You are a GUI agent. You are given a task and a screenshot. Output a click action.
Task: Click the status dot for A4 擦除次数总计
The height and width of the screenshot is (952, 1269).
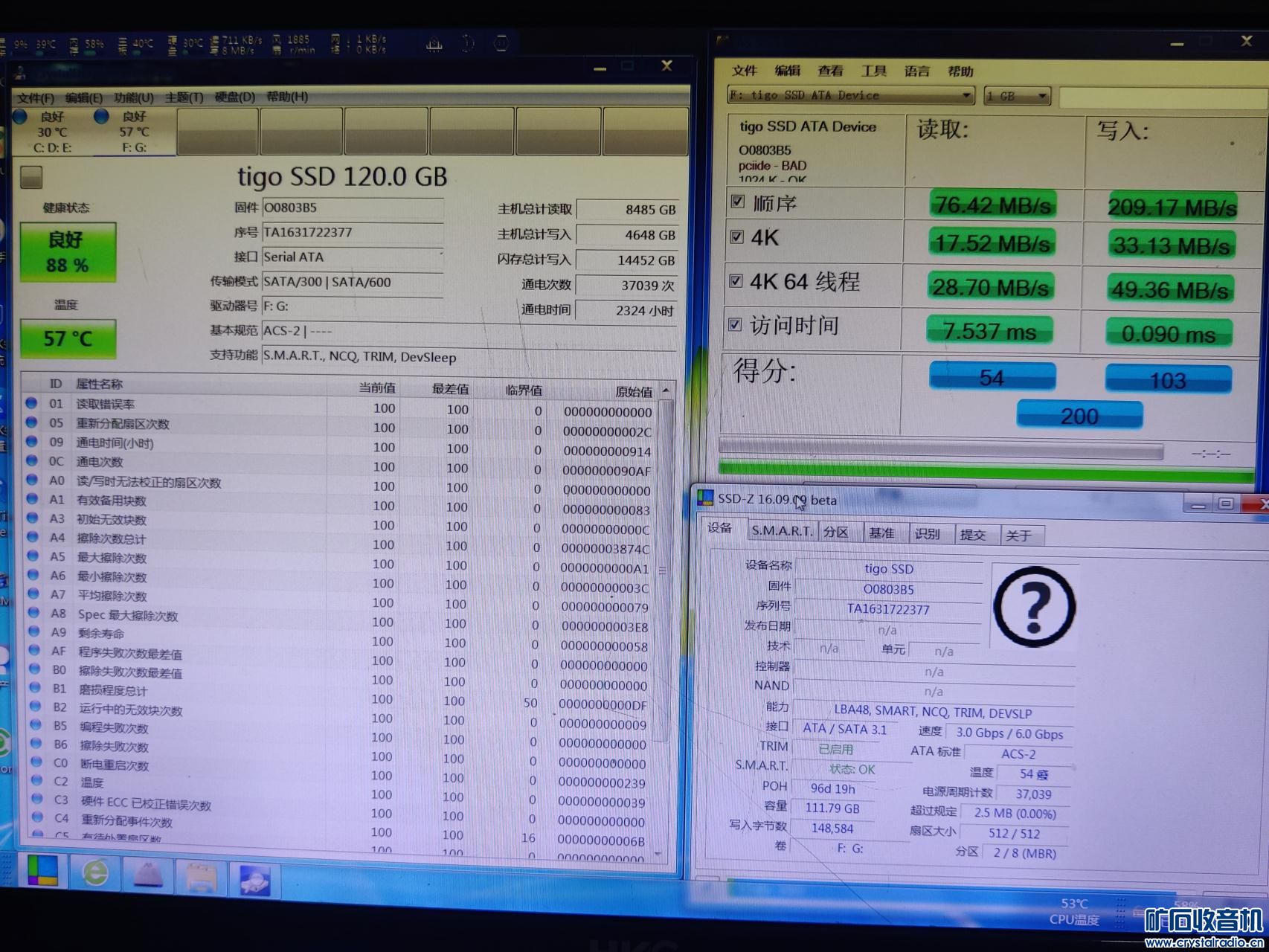[x=33, y=537]
